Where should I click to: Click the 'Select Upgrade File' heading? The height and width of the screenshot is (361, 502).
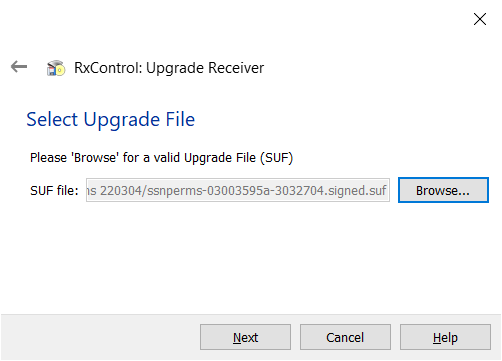click(x=111, y=120)
